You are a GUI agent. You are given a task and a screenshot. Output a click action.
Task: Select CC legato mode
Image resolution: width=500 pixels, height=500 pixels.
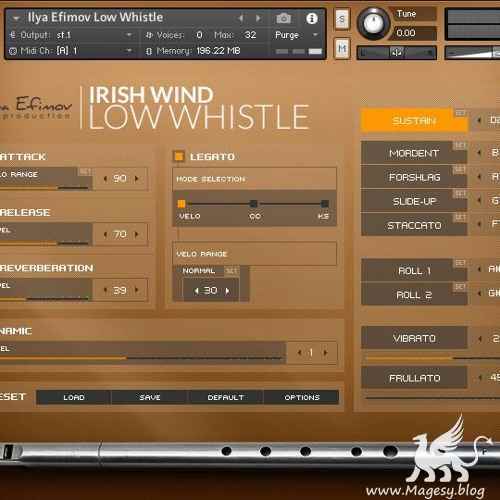coord(254,204)
